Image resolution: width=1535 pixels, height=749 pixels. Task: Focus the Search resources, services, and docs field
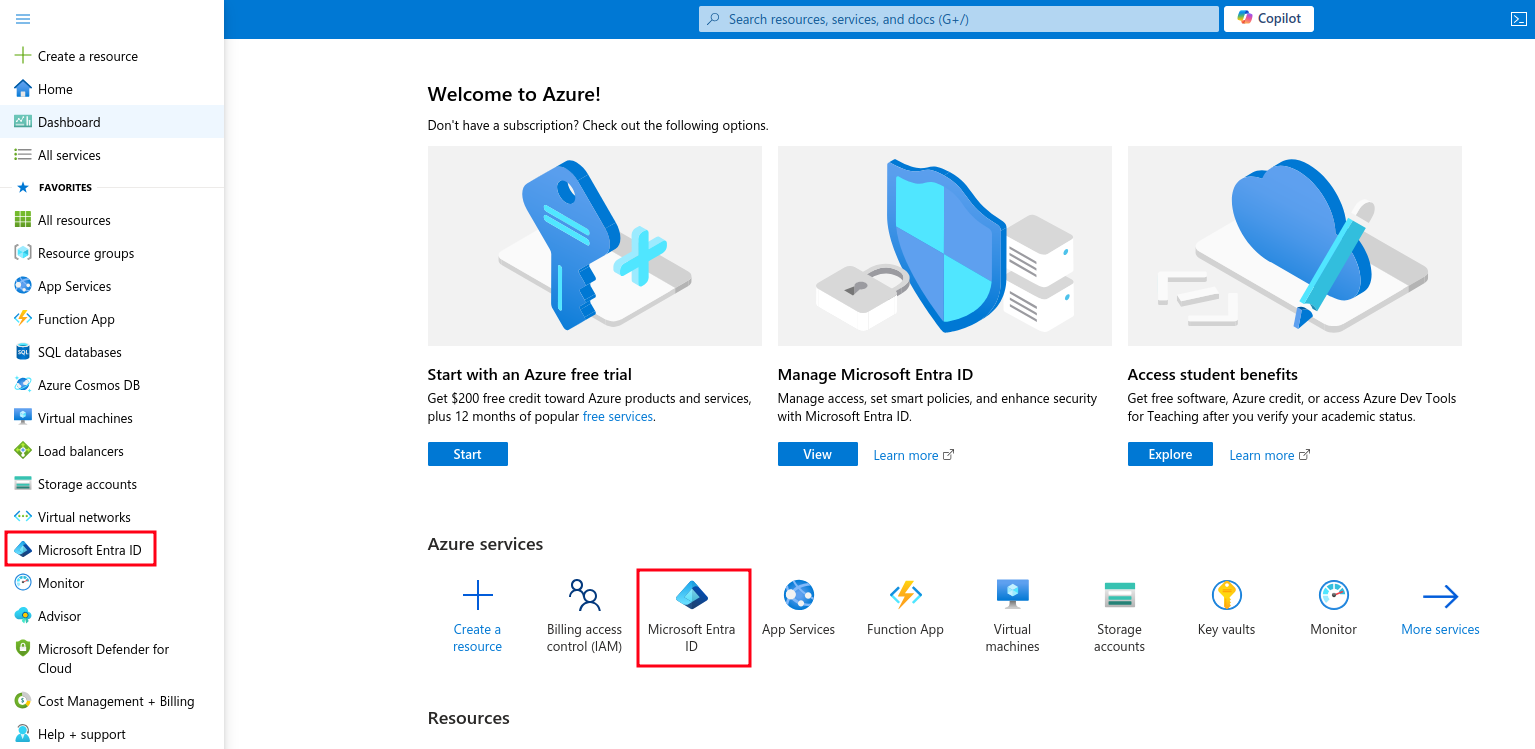[958, 19]
